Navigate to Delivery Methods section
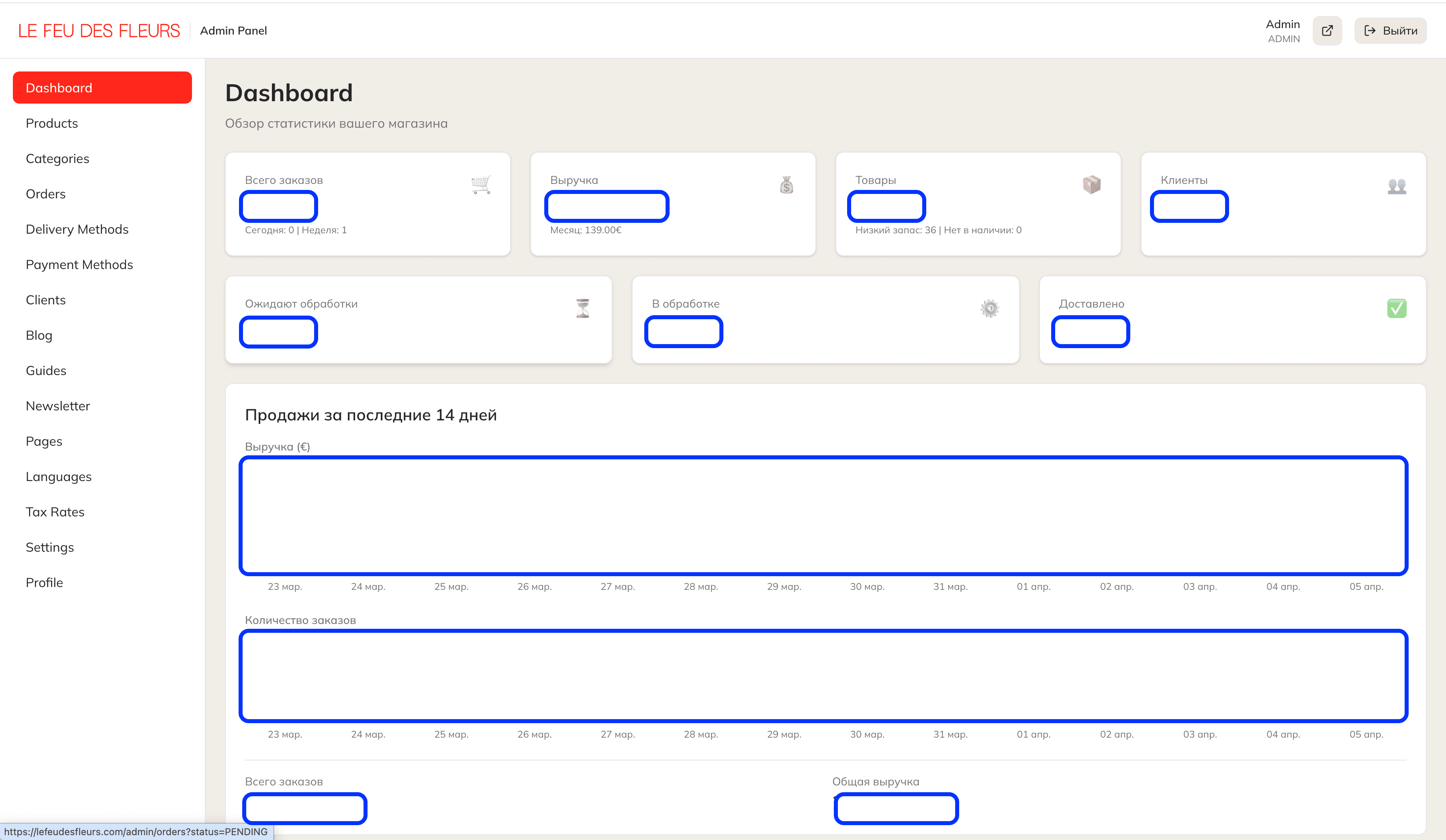The height and width of the screenshot is (840, 1446). (x=77, y=230)
